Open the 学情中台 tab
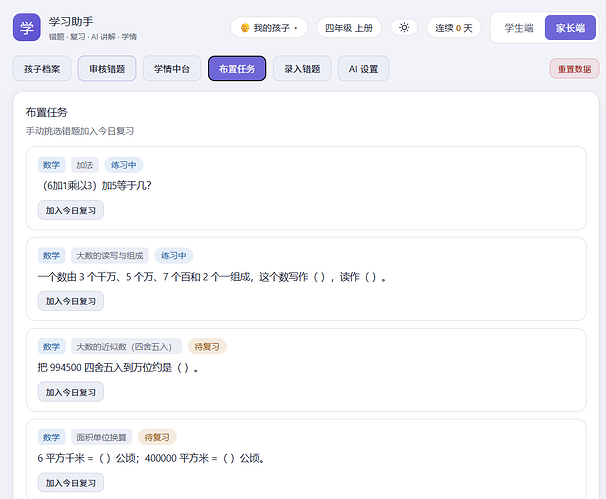The height and width of the screenshot is (499, 606). pos(172,69)
